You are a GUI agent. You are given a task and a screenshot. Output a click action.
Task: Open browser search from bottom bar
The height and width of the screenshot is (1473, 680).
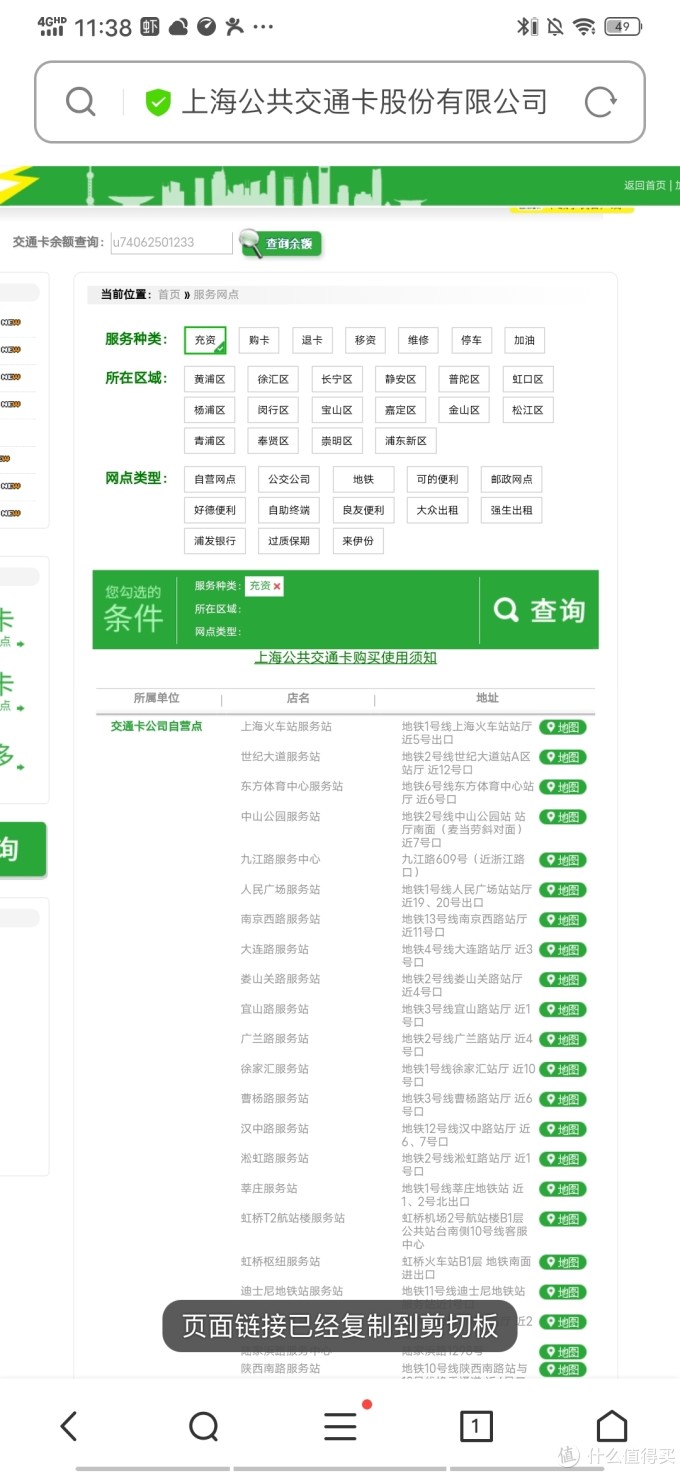click(x=204, y=1426)
